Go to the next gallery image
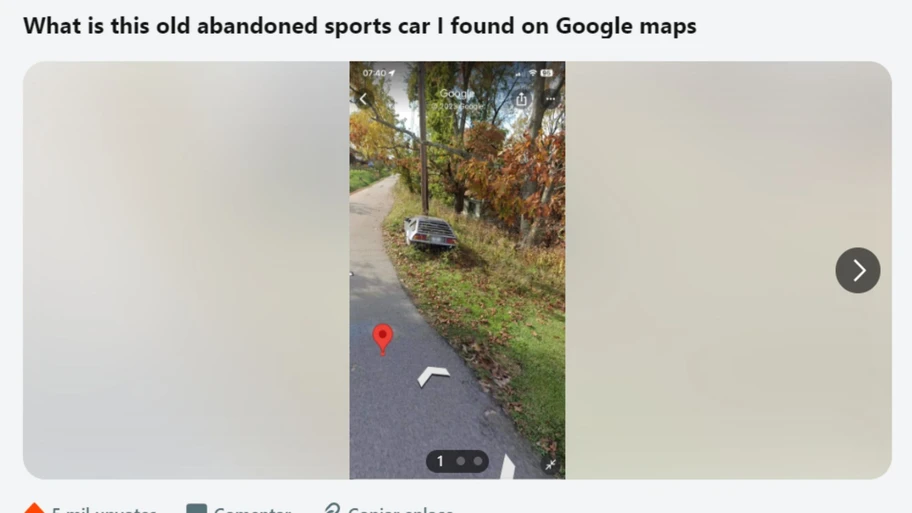912x513 pixels. click(857, 270)
